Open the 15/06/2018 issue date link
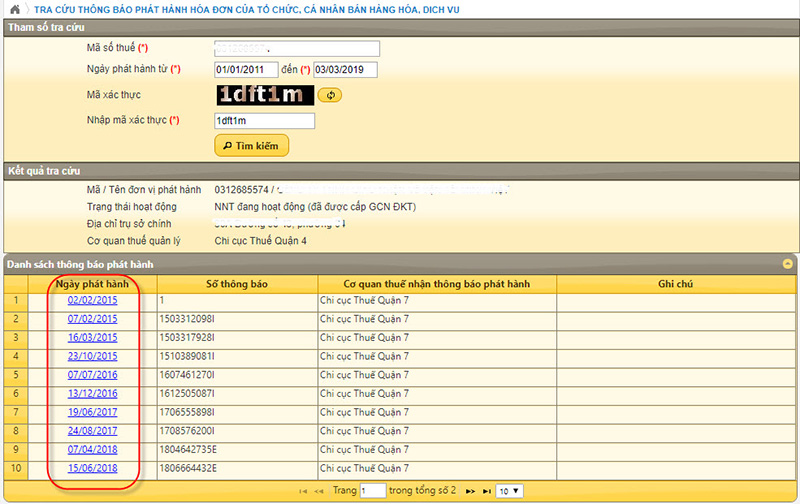The image size is (800, 504). point(92,467)
